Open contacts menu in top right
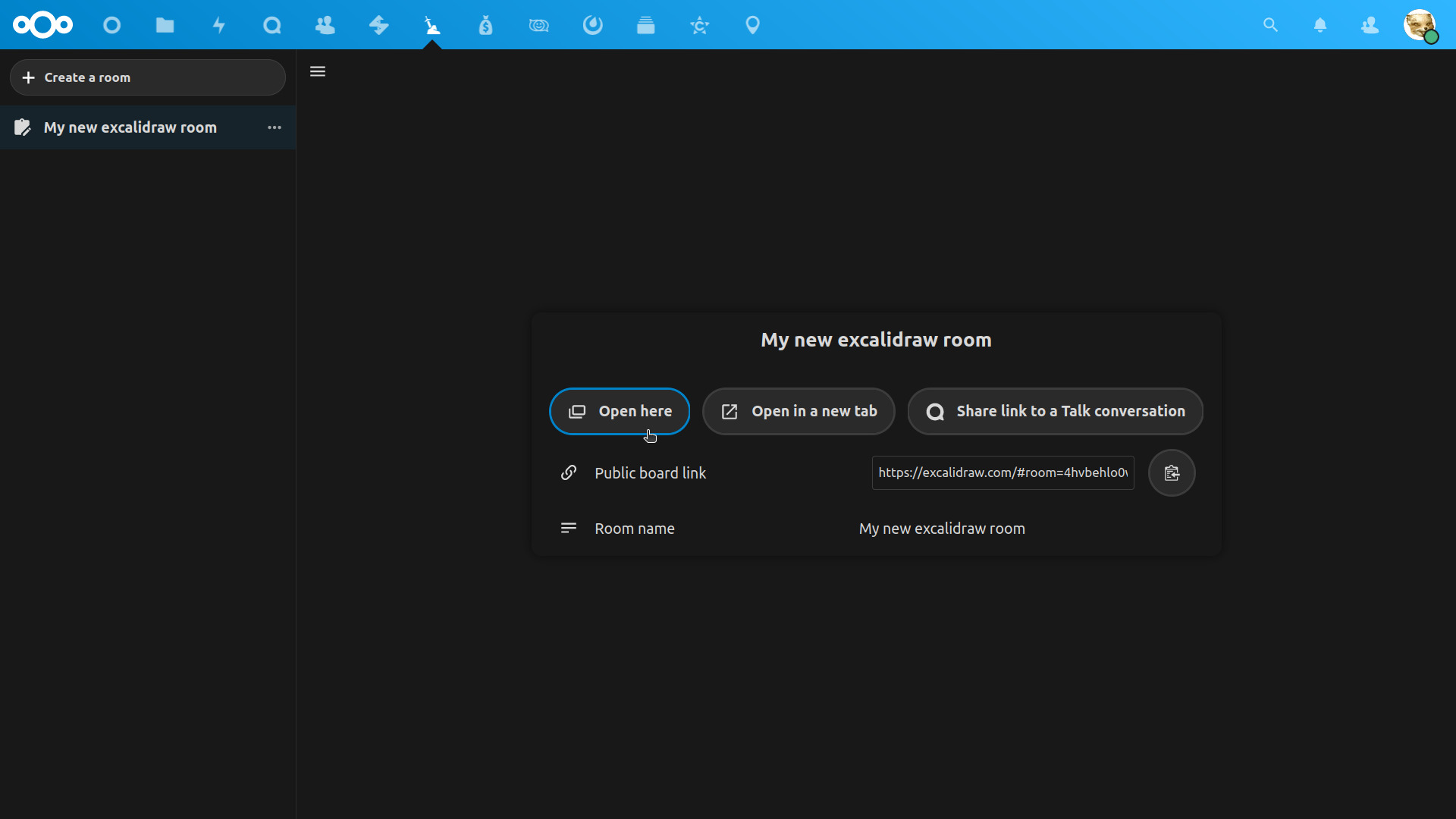The width and height of the screenshot is (1456, 819). point(1370,25)
